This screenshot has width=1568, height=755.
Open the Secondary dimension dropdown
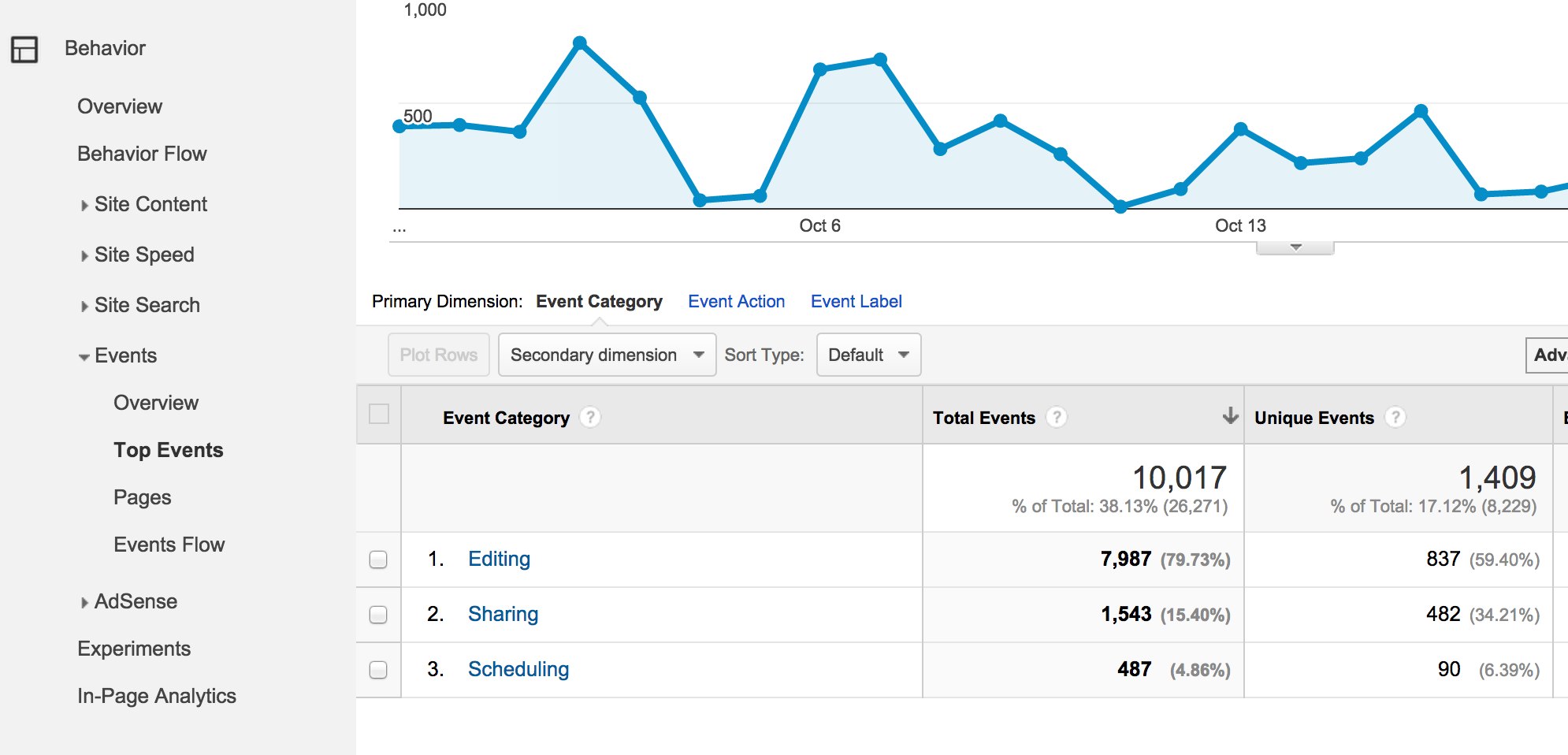(607, 355)
